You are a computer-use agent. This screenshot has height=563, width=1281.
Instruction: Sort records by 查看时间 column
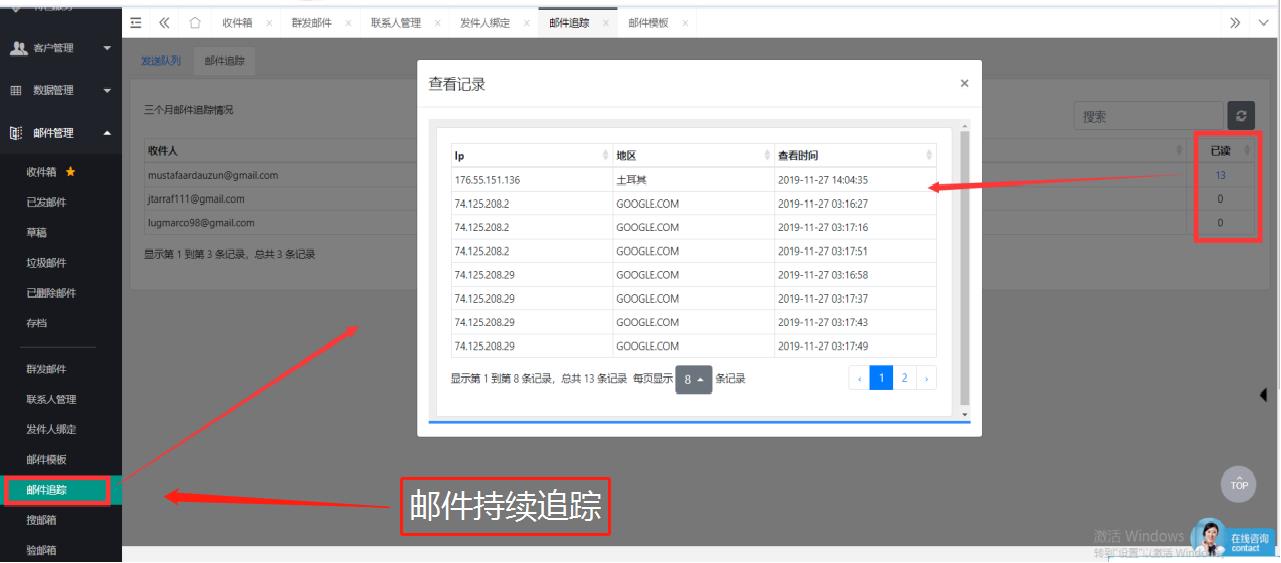click(x=856, y=155)
